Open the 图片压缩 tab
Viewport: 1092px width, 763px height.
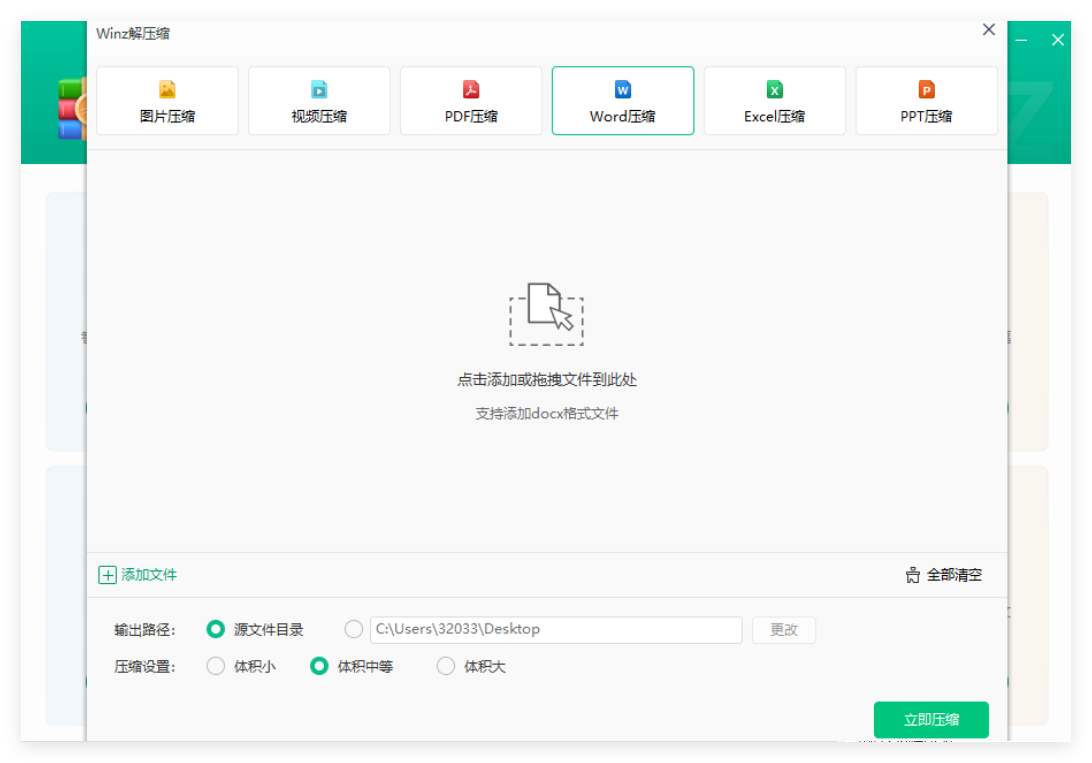pos(167,101)
